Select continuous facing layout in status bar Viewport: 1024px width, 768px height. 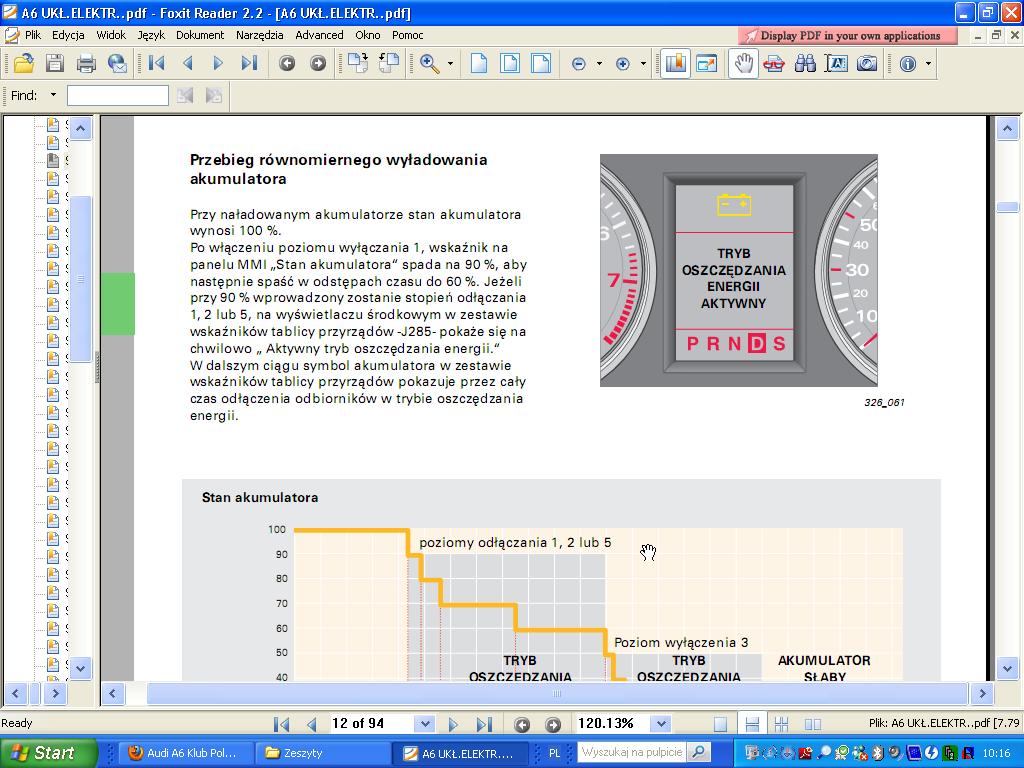781,724
